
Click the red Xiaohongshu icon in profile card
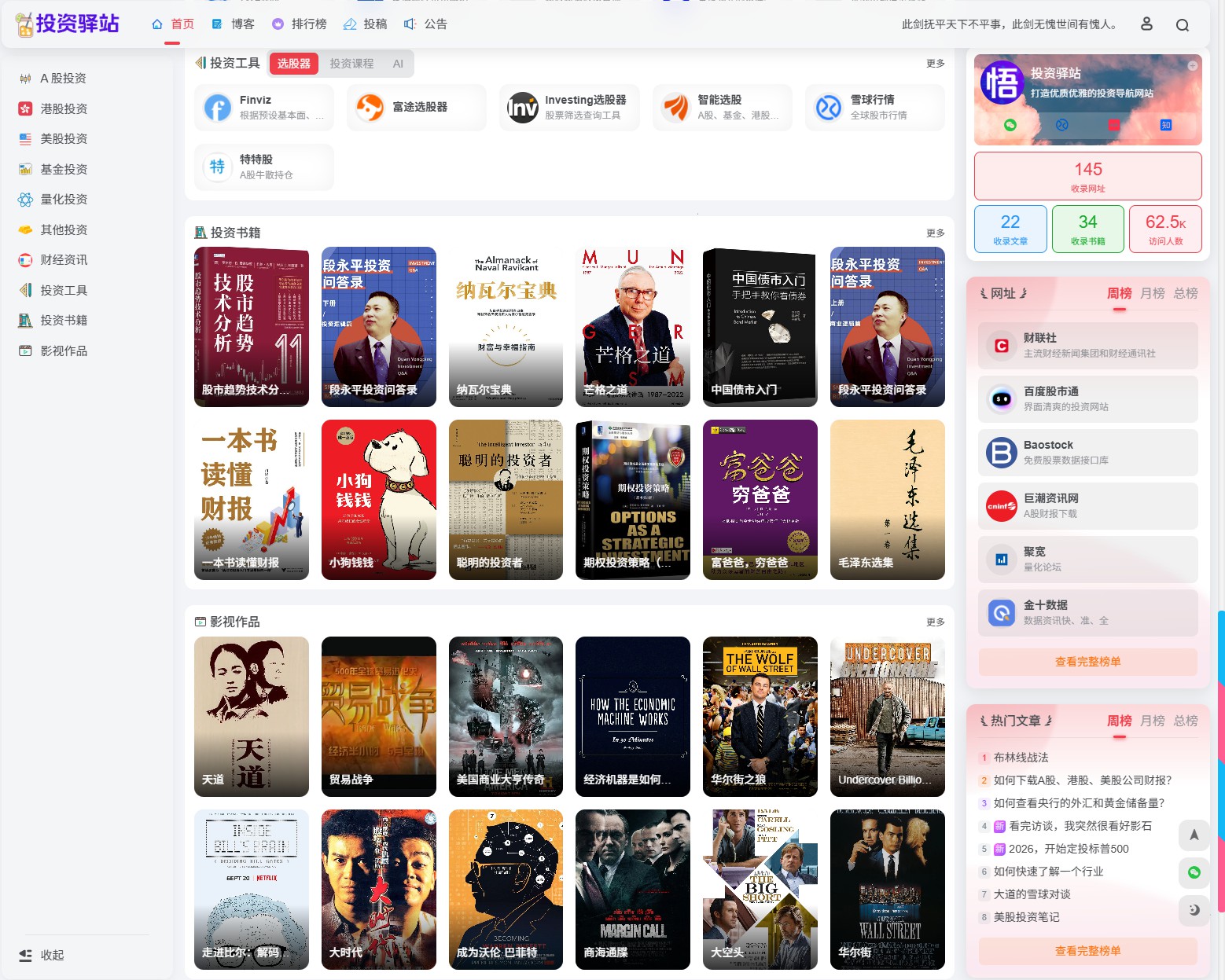(x=1114, y=125)
